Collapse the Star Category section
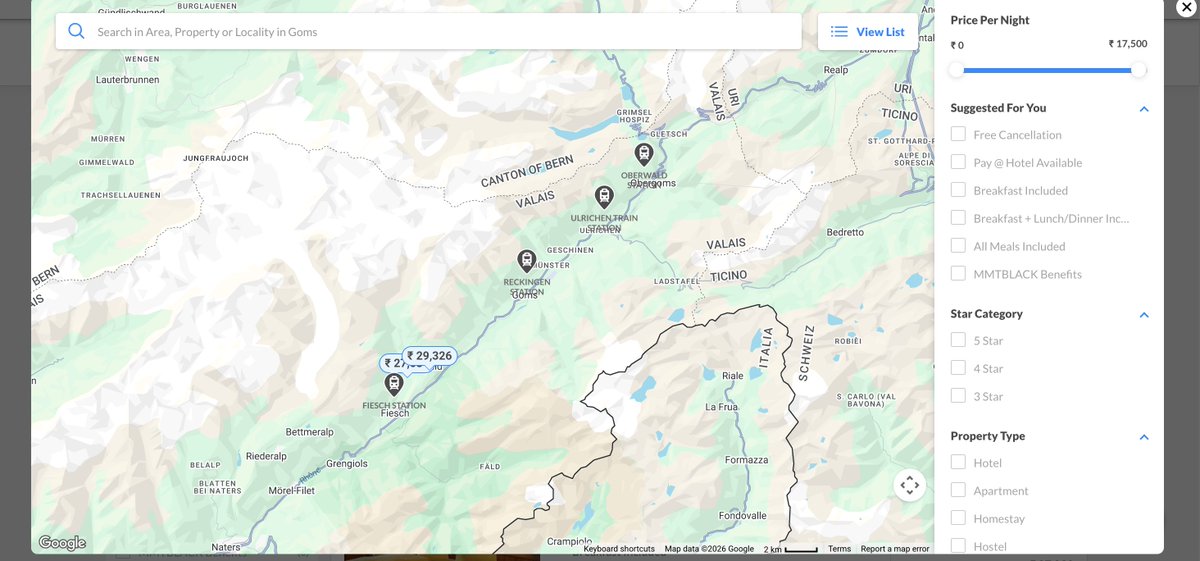The width and height of the screenshot is (1200, 561). (x=1144, y=315)
